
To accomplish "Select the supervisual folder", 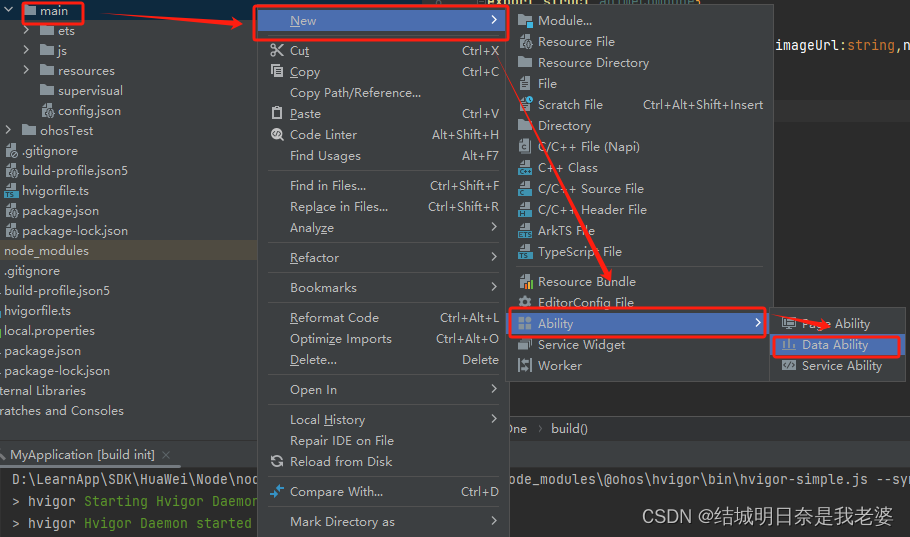I will [90, 91].
